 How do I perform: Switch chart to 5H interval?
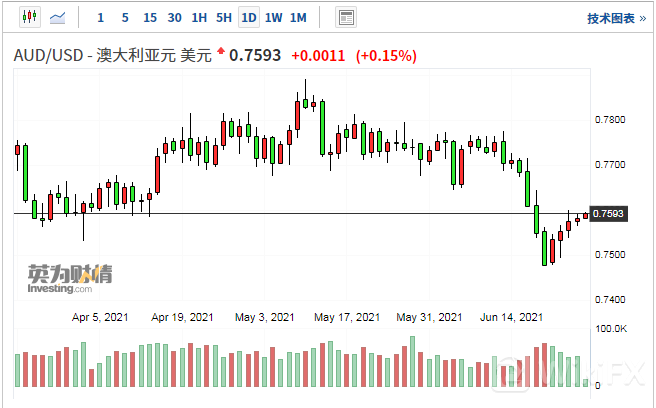(224, 18)
